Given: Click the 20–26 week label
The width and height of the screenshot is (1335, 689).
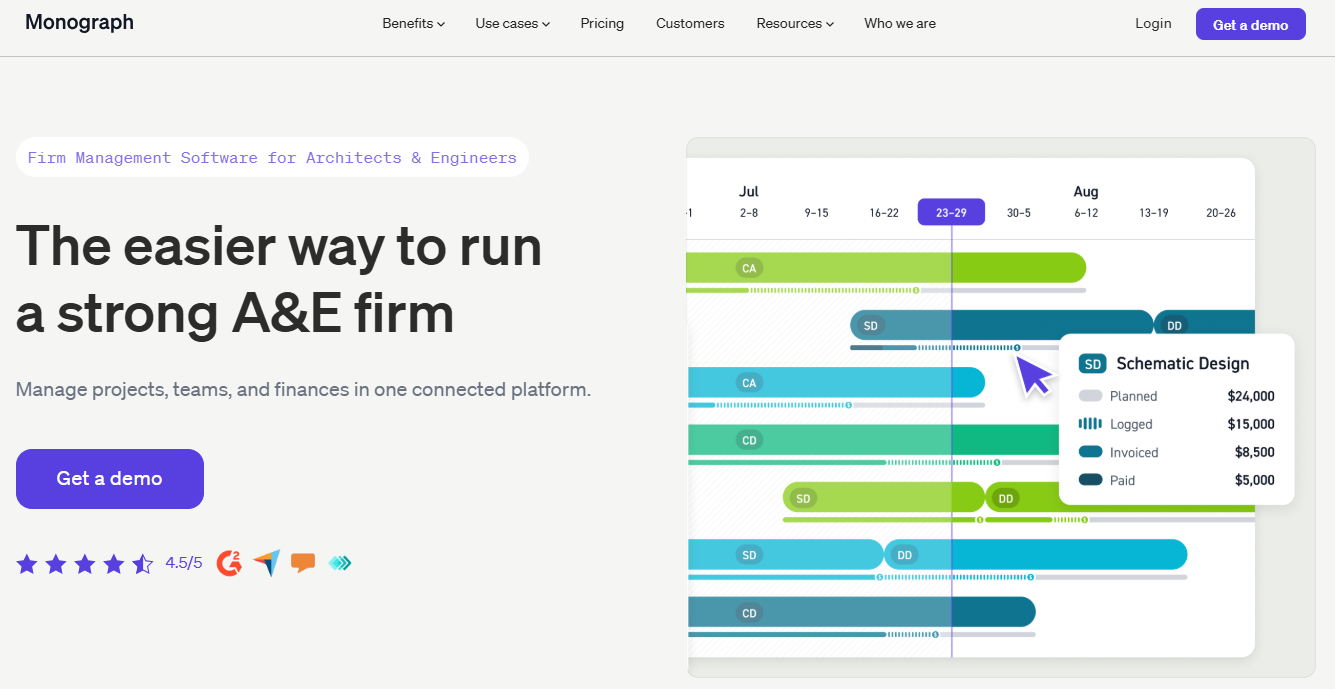Looking at the screenshot, I should pos(1221,213).
